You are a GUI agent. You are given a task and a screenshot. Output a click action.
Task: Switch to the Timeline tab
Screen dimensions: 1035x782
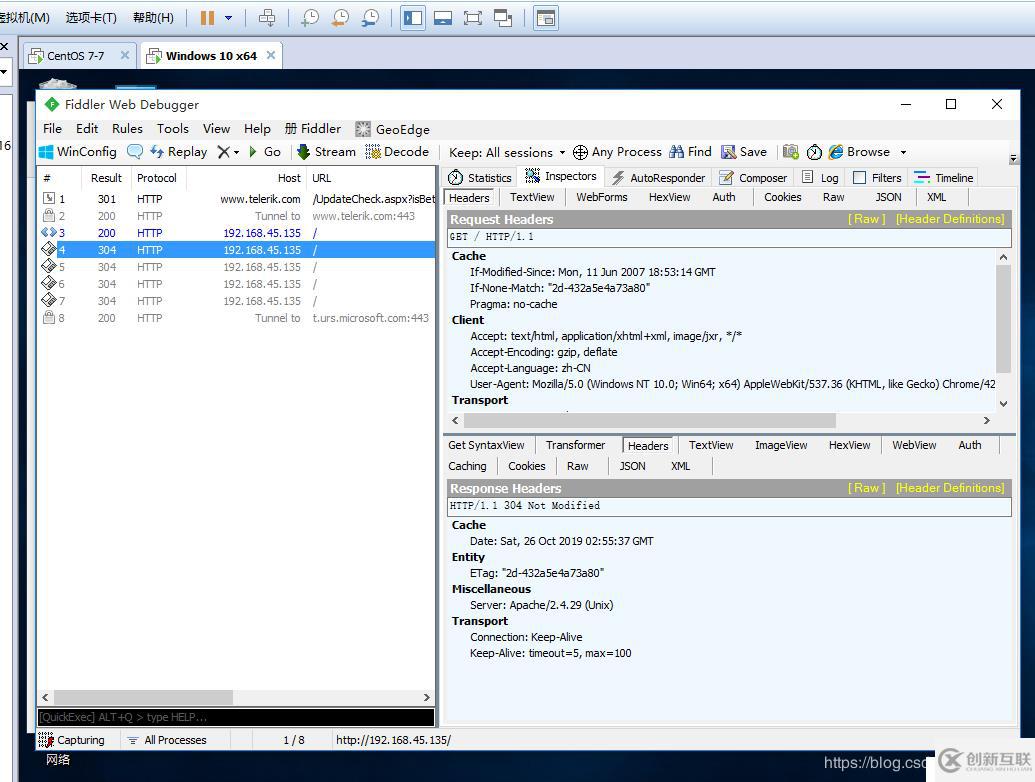pos(944,178)
